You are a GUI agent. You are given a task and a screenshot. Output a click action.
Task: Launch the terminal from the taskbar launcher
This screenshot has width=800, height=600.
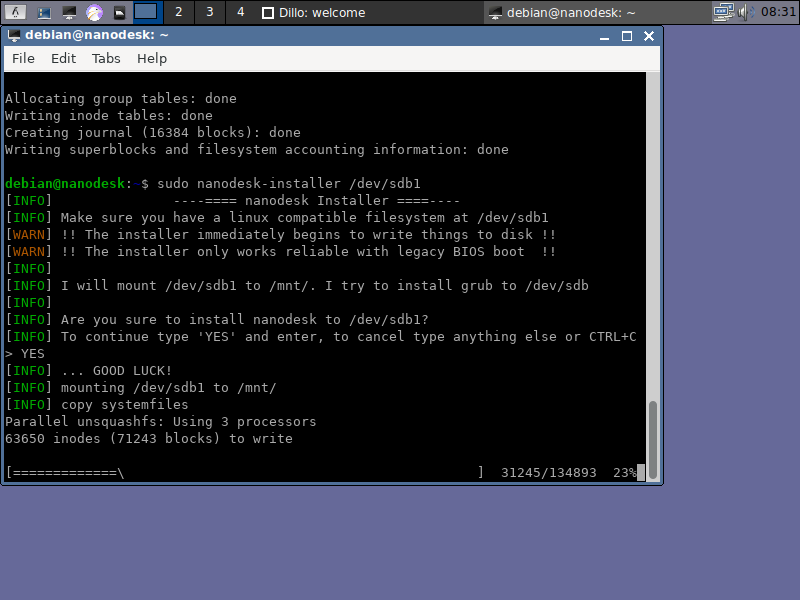pyautogui.click(x=69, y=12)
